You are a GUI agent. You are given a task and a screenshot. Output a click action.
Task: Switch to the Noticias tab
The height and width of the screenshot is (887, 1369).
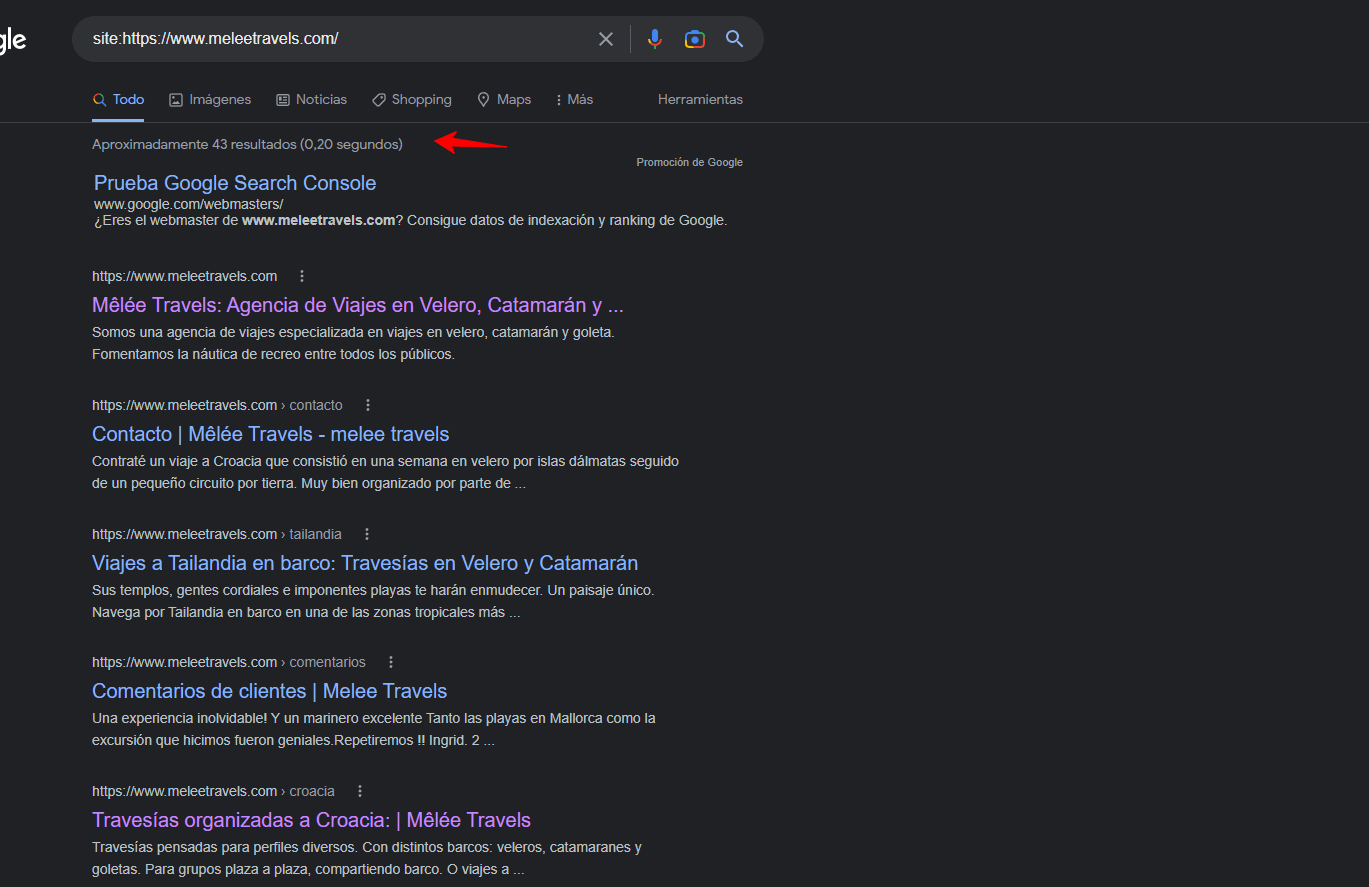tap(311, 100)
